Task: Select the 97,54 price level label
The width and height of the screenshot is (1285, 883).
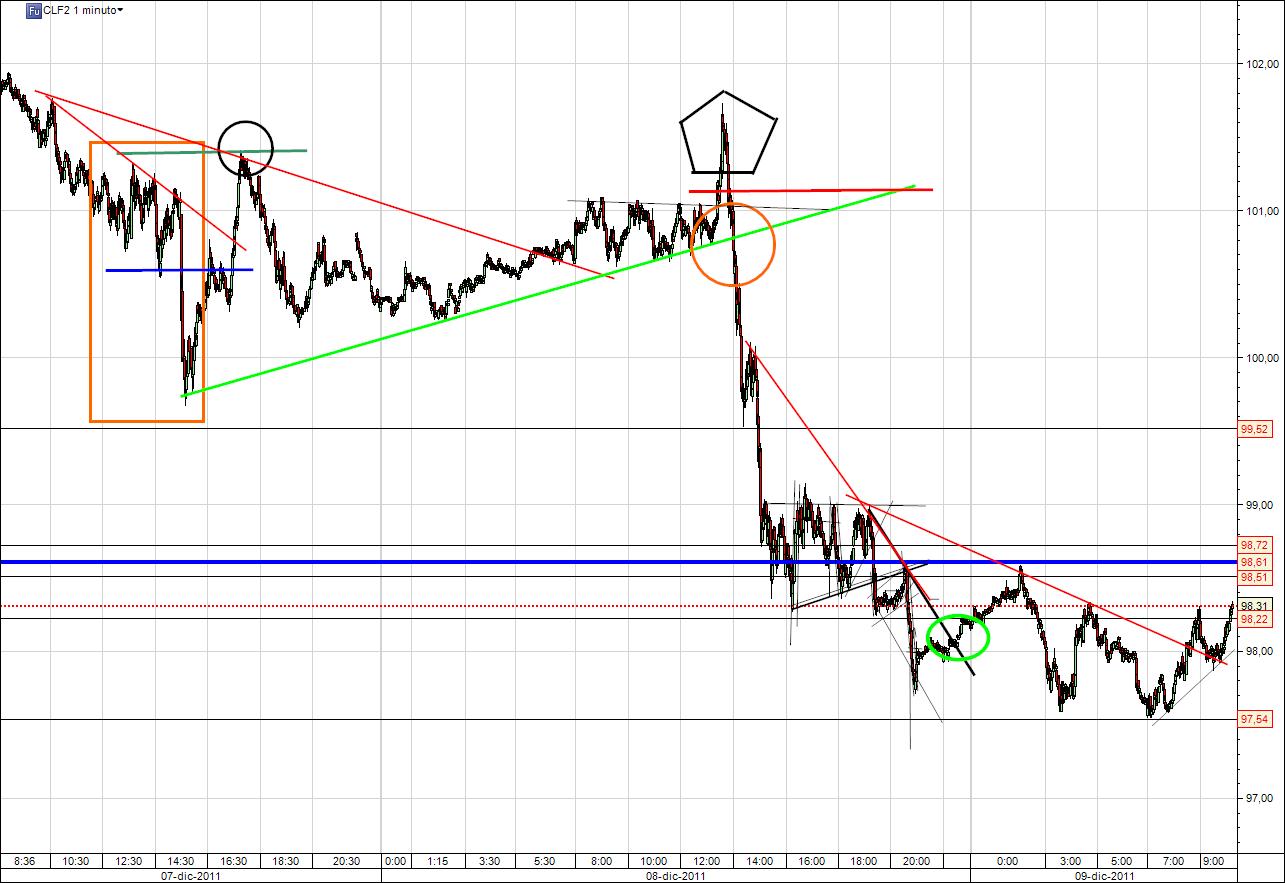Action: click(1254, 720)
